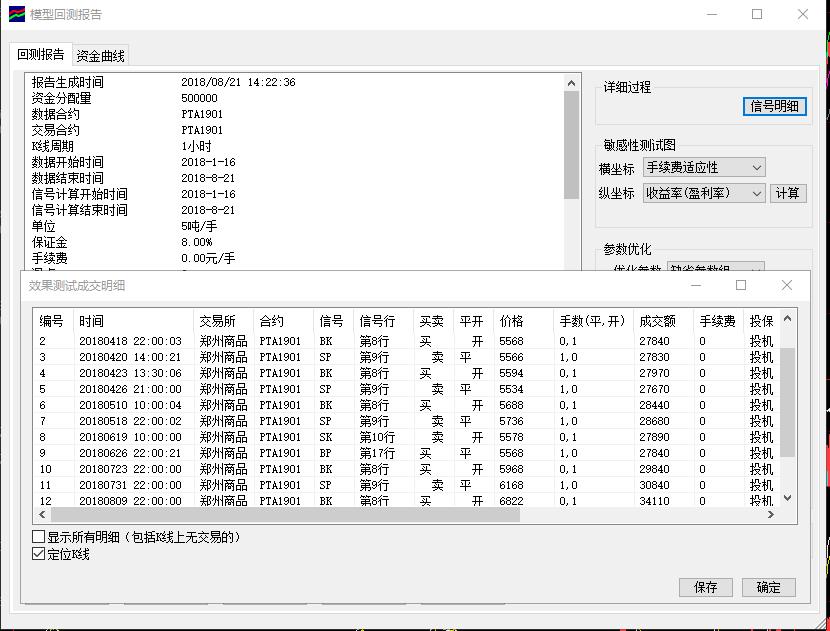830x631 pixels.
Task: Maximize the 效果测试成交明细 window
Action: [741, 285]
